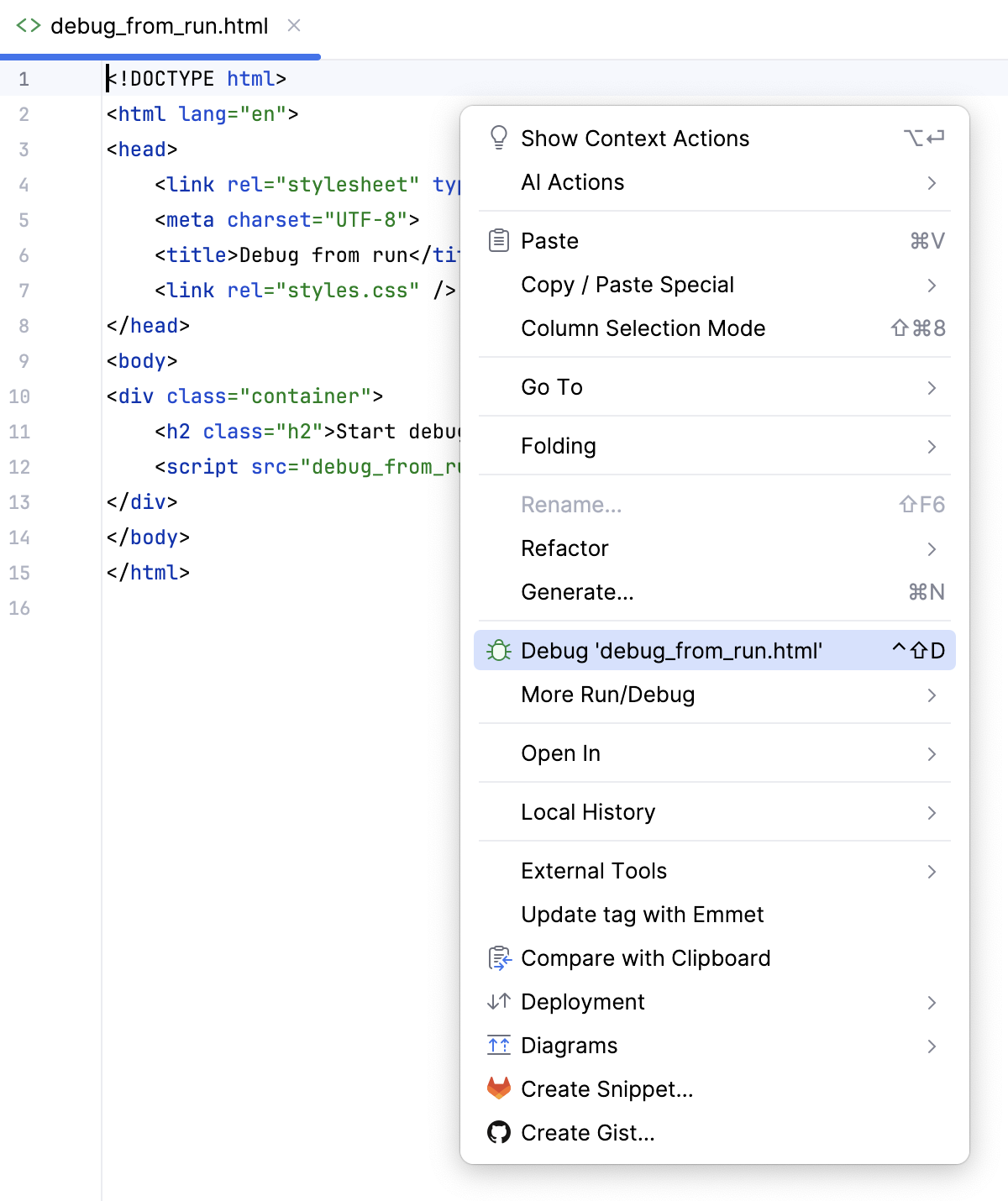Click the GitLab fox icon for Create Snippet
Viewport: 1008px width, 1201px height.
[x=499, y=1088]
